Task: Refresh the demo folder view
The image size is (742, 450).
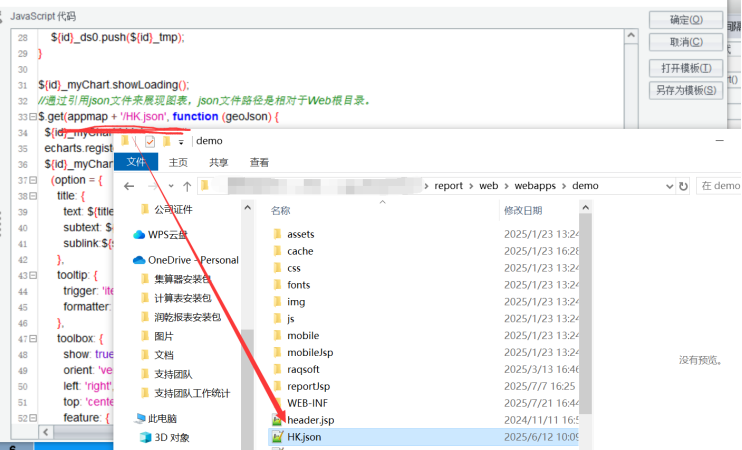Action: pos(683,186)
